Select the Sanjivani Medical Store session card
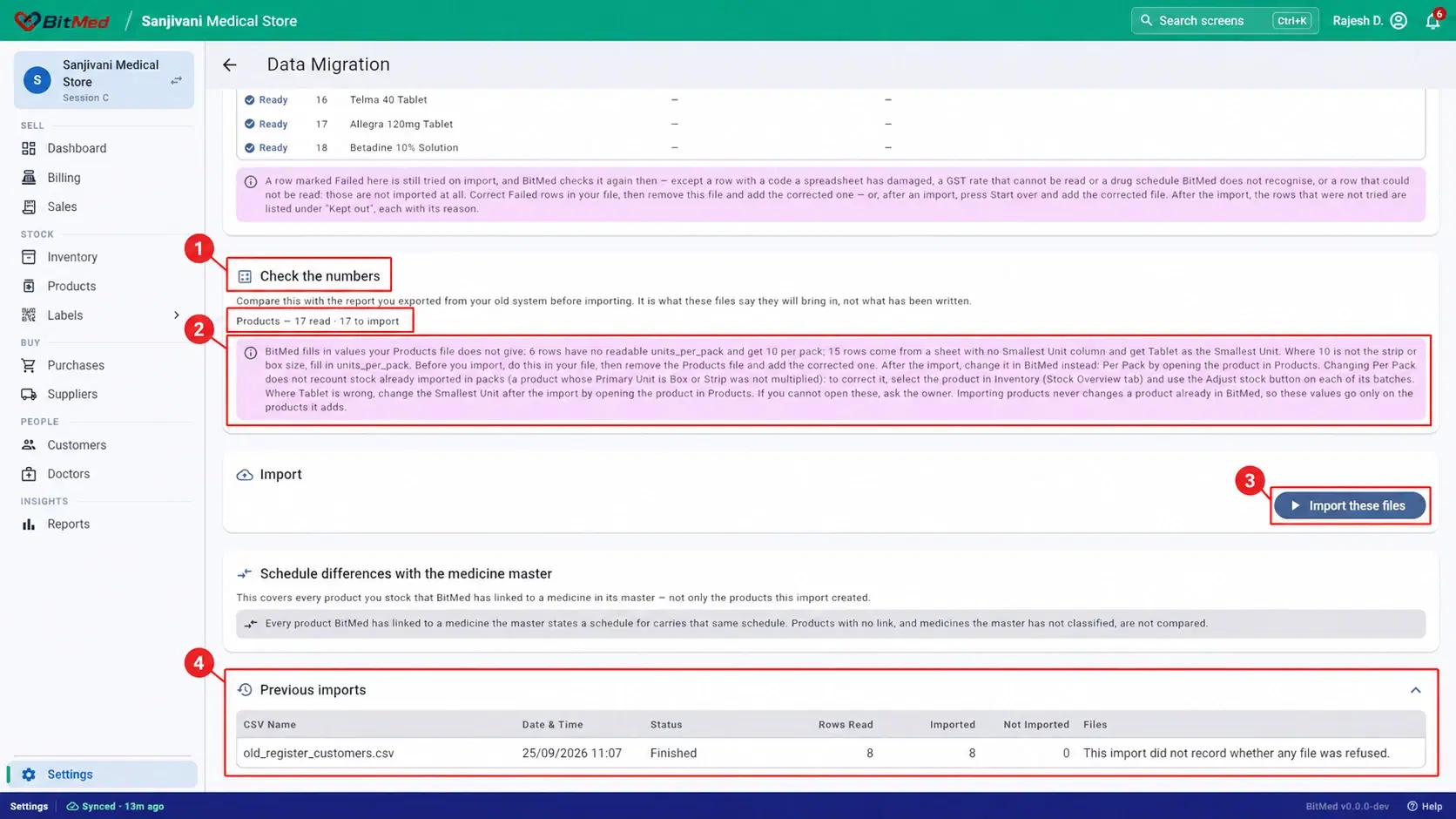This screenshot has height=819, width=1456. pos(104,80)
